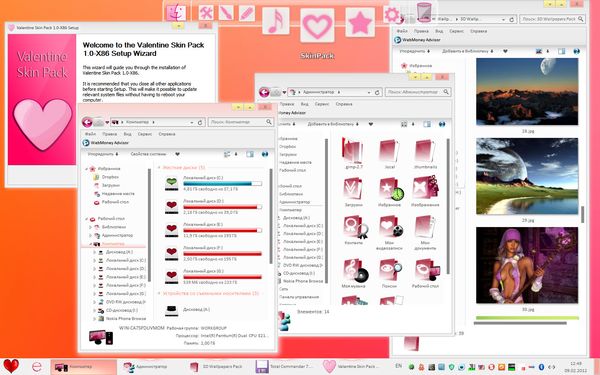Switch to Valentine Skin Pack taskbar button
Screen dimensions: 600x375
(351, 367)
